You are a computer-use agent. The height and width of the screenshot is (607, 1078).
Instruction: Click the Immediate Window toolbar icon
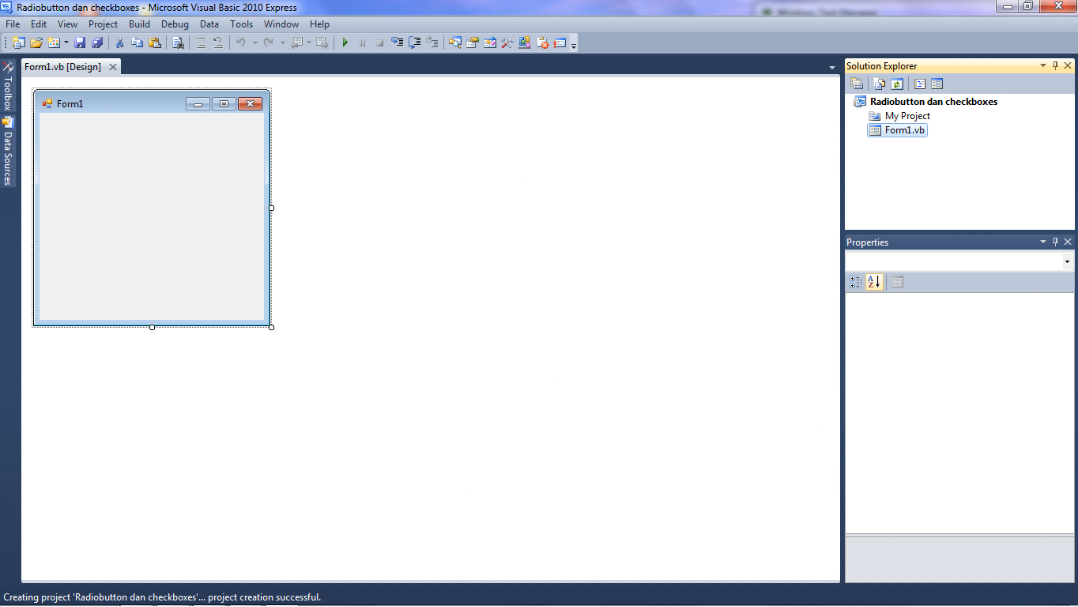[x=560, y=43]
